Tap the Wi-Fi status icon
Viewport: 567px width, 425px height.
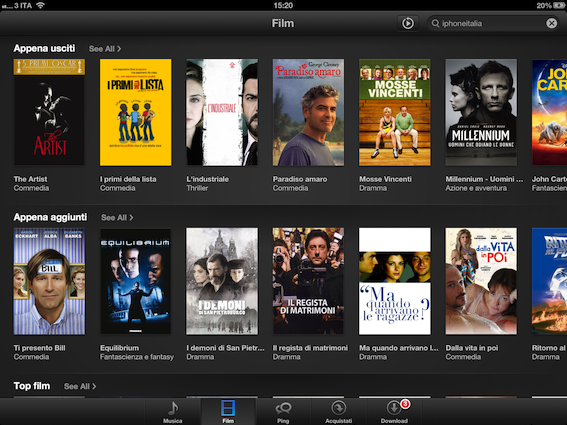tap(40, 5)
